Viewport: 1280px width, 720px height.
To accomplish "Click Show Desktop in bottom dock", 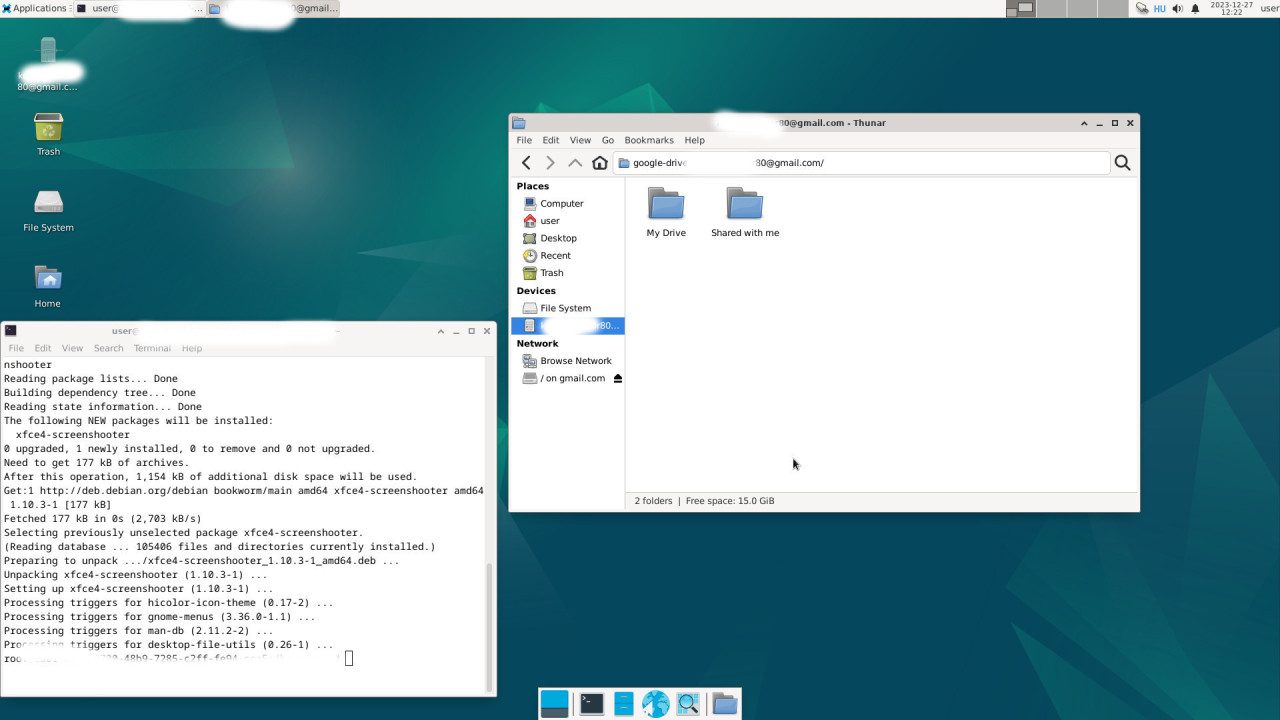I will [554, 704].
